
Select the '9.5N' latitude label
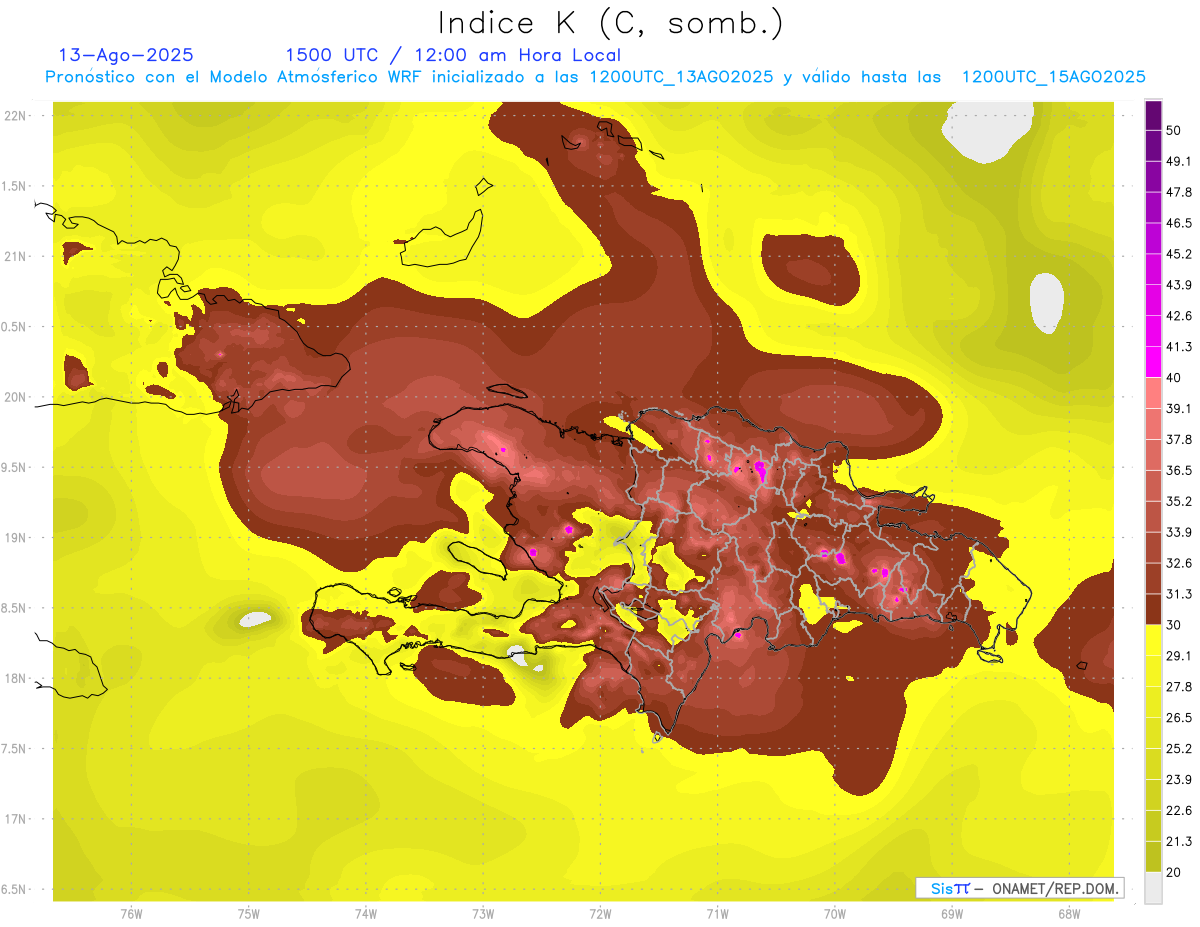(x=15, y=468)
